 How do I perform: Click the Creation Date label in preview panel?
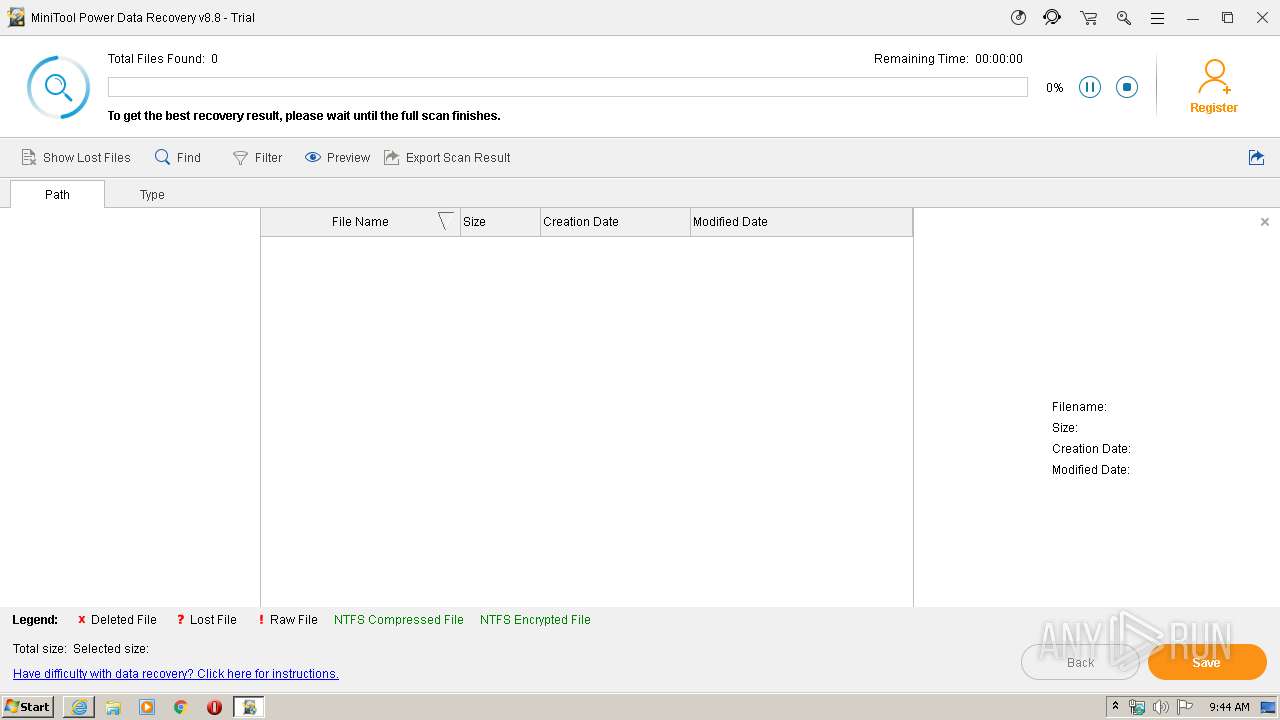1091,449
